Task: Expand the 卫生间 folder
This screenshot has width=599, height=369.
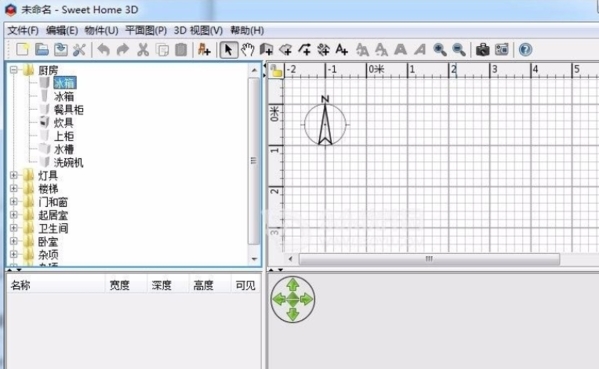Action: (14, 228)
